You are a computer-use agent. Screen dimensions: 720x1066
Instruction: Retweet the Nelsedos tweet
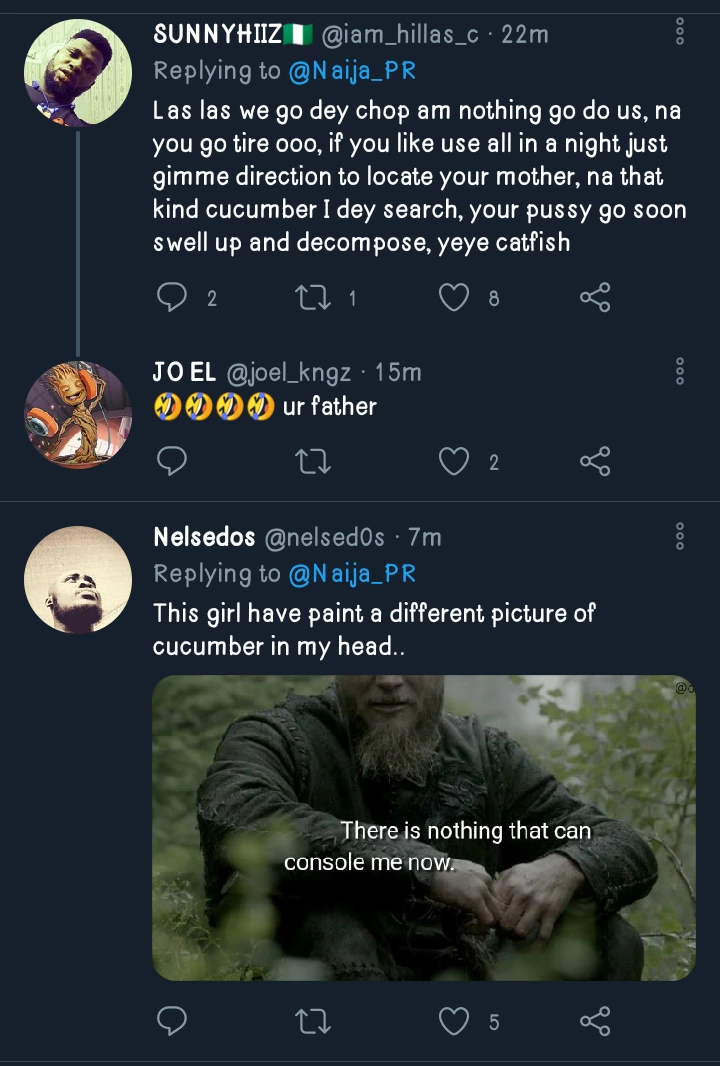pos(315,1020)
